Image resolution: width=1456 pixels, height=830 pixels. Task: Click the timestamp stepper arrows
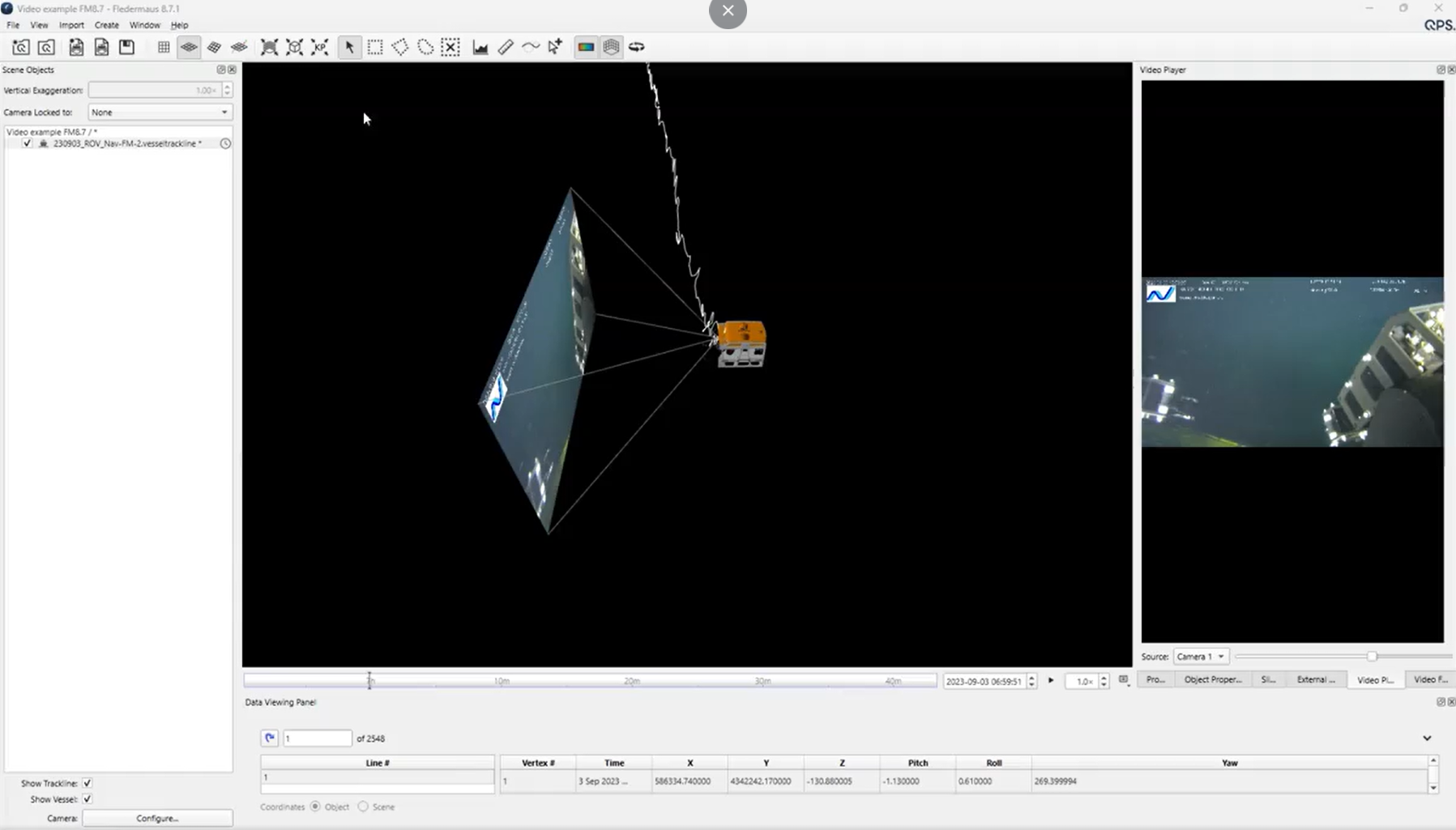1031,681
